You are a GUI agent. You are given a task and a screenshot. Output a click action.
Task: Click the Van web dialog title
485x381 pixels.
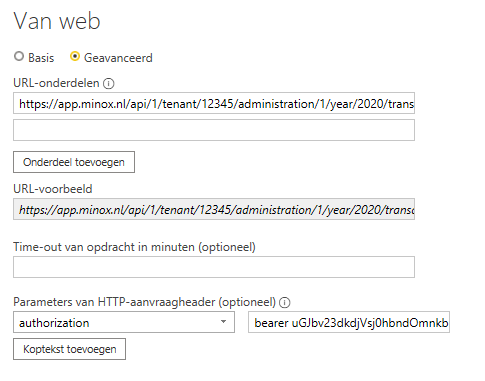point(57,21)
